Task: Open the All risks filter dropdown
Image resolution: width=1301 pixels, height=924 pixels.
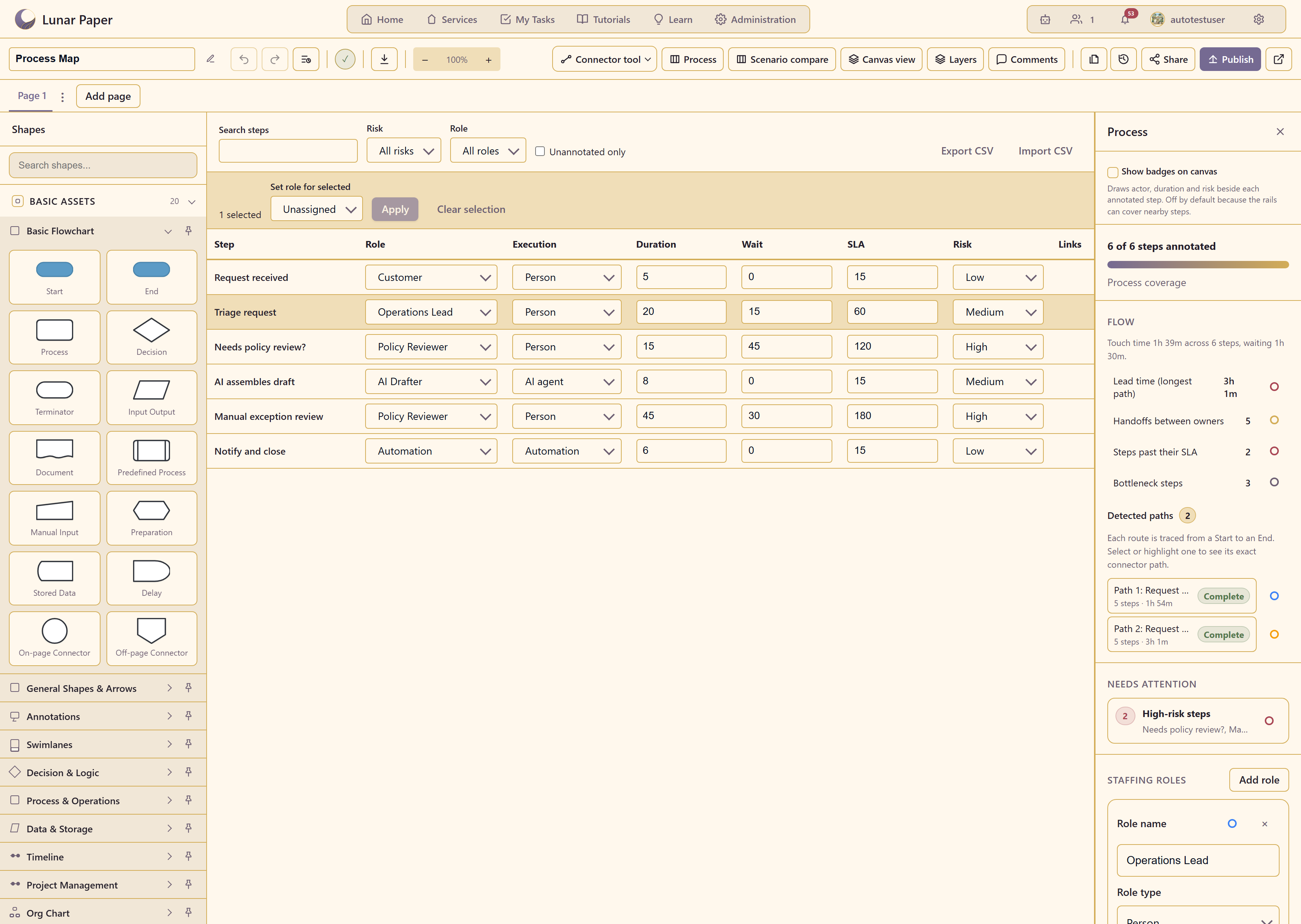Action: pyautogui.click(x=404, y=151)
